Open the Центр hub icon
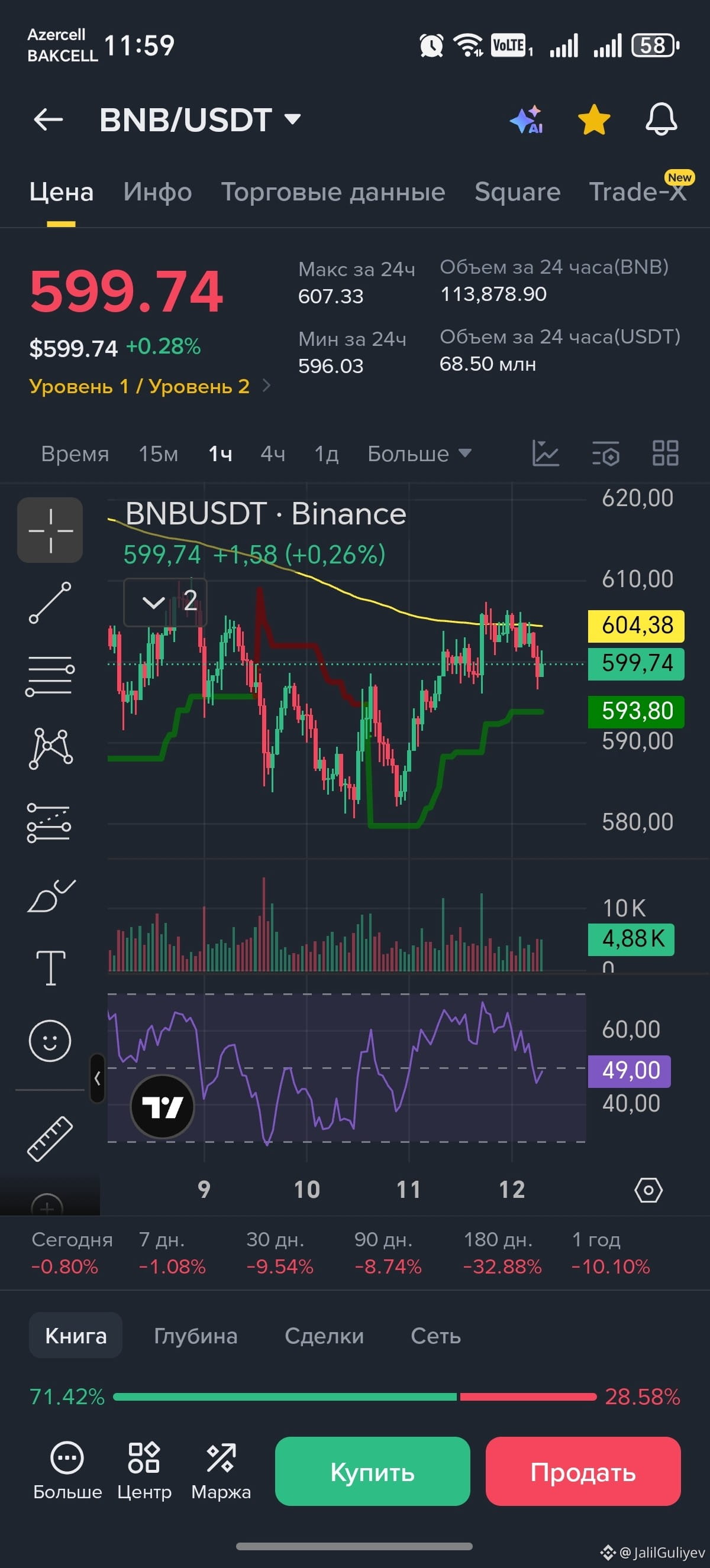 tap(144, 1472)
